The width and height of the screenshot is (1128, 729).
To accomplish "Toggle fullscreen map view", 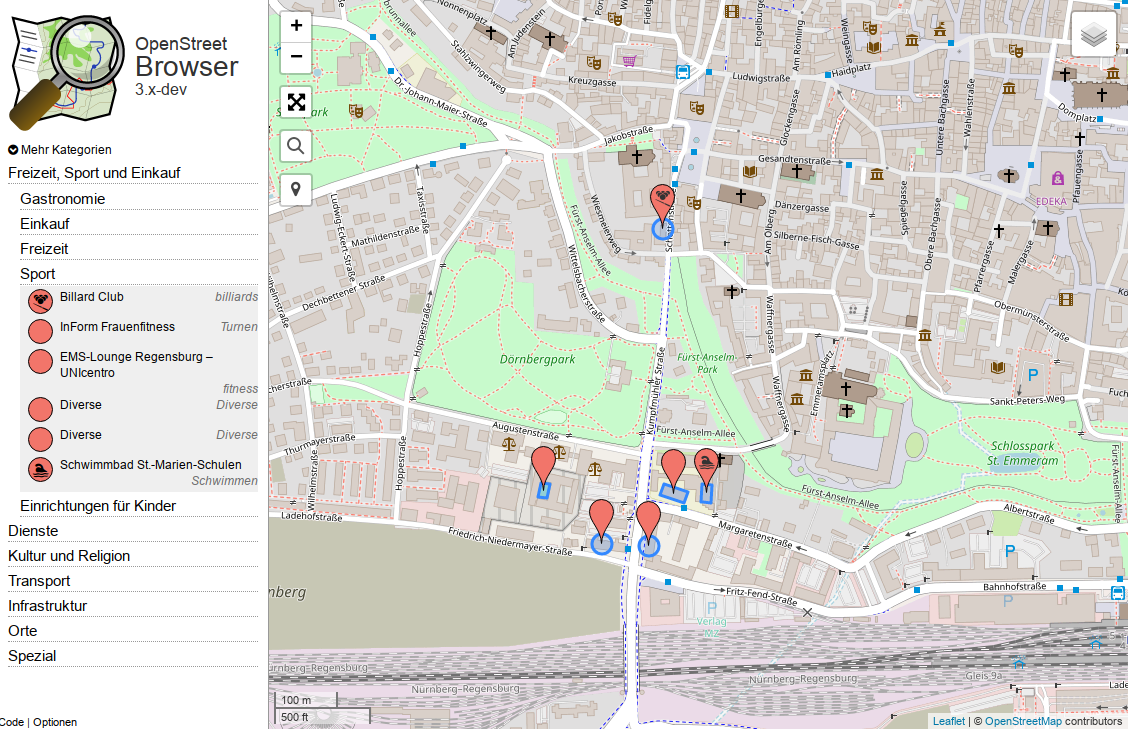I will point(296,102).
